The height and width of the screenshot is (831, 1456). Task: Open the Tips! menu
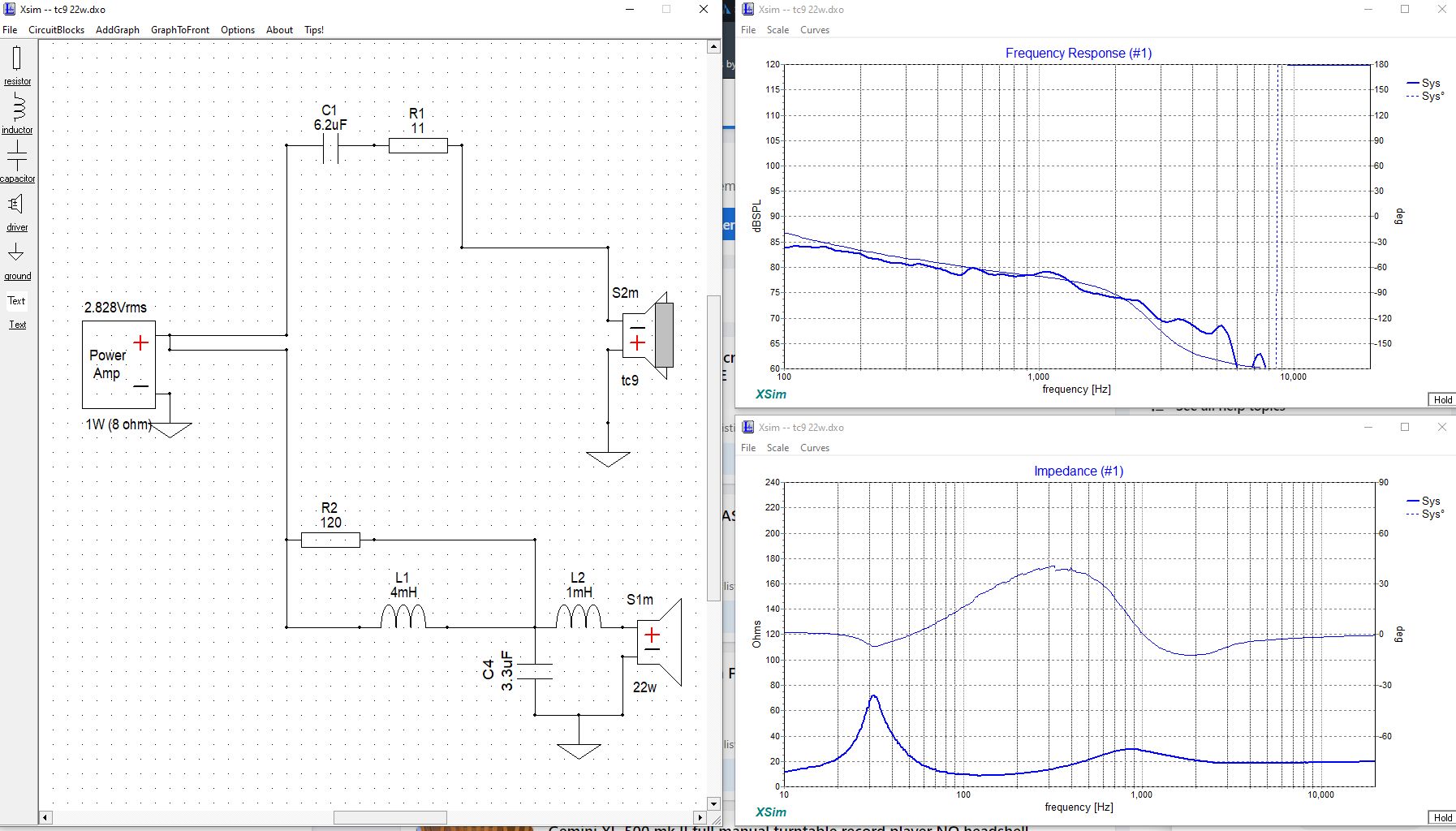coord(314,30)
